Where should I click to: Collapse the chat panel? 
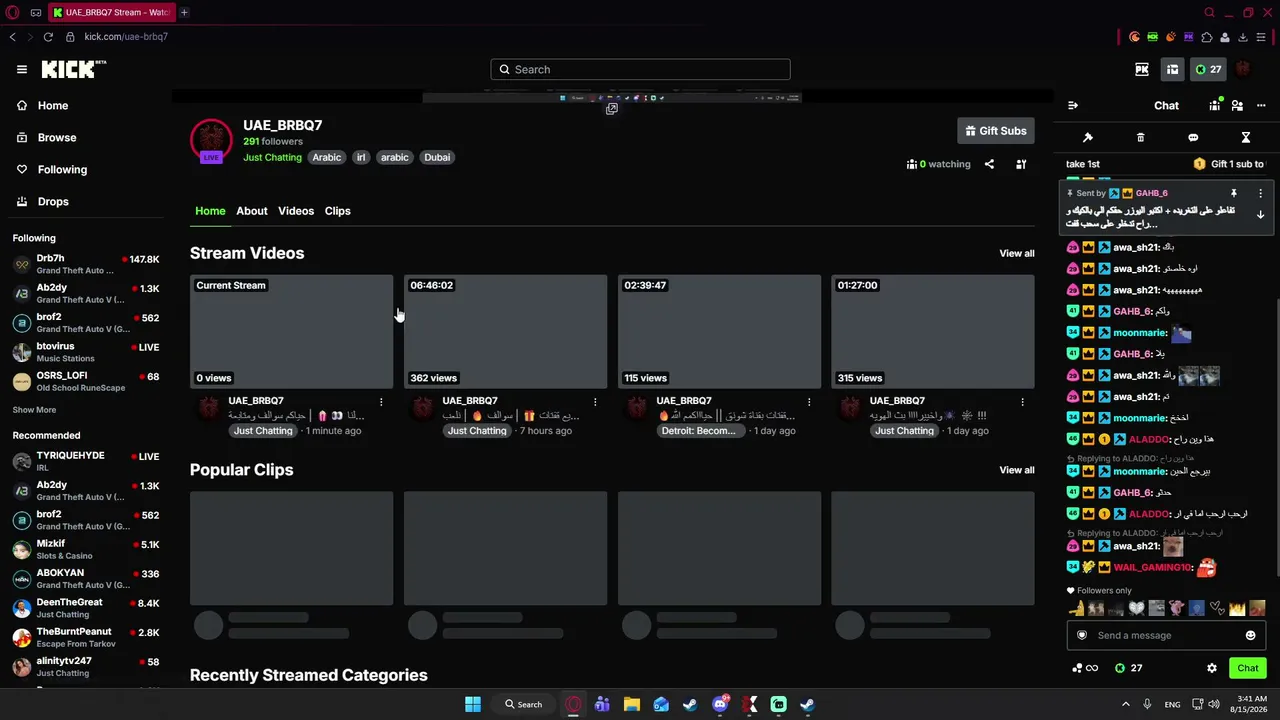click(1073, 105)
